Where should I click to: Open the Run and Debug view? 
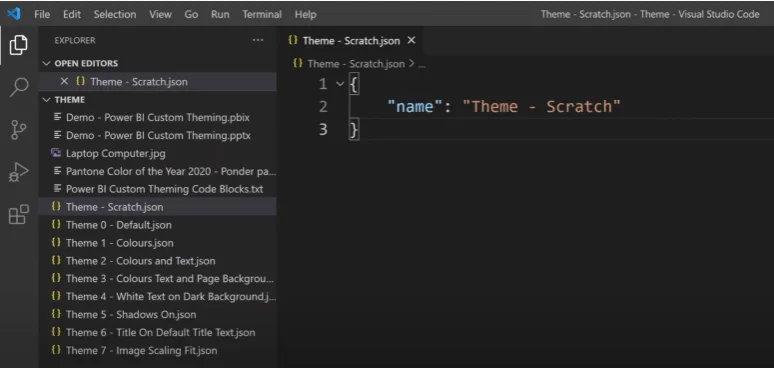[x=19, y=173]
